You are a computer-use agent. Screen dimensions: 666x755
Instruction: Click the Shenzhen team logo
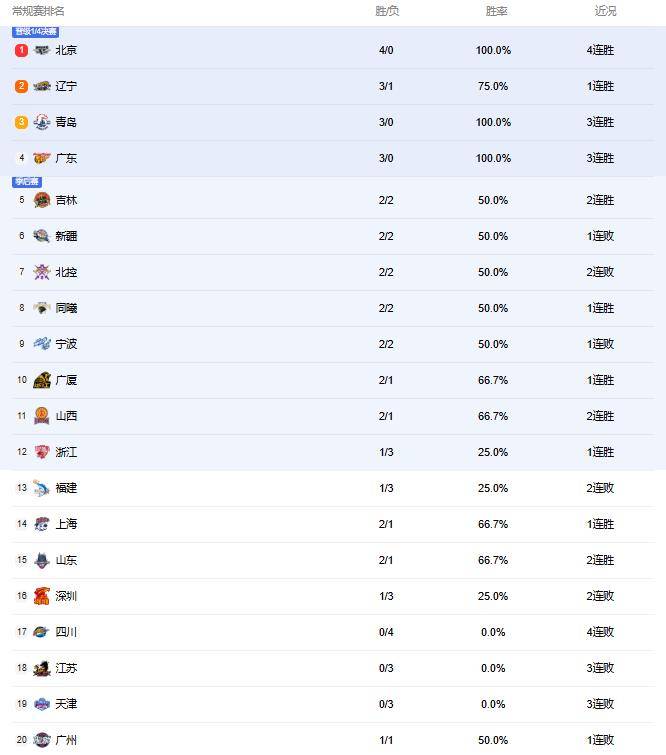[x=41, y=596]
